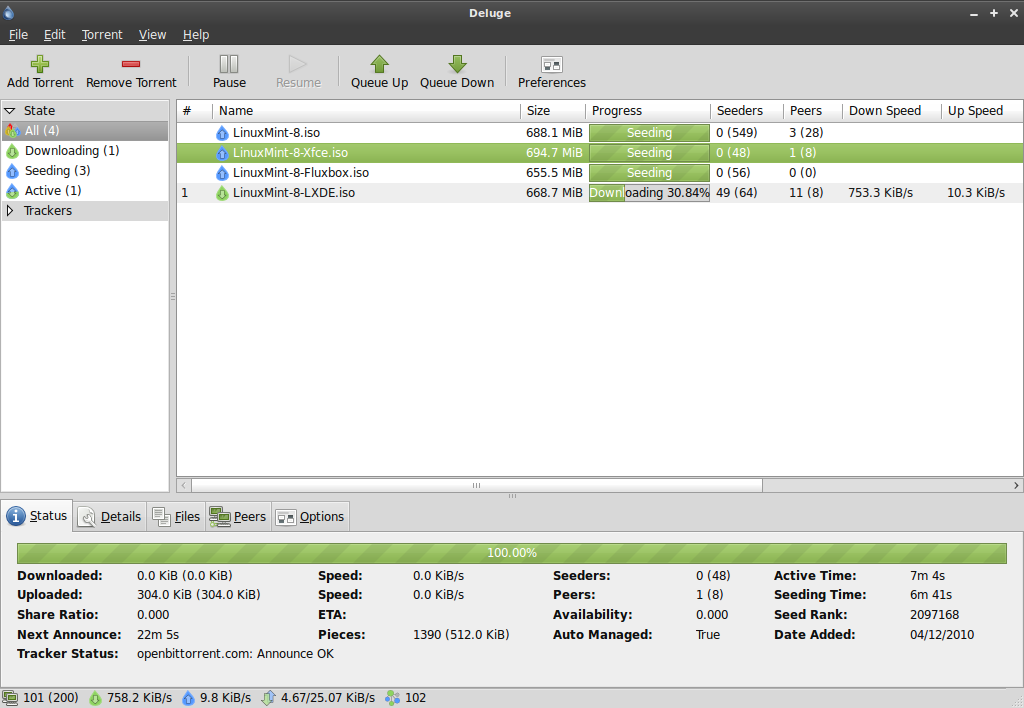The width and height of the screenshot is (1024, 708).
Task: Click the upload speed status bar icon
Action: (188, 698)
